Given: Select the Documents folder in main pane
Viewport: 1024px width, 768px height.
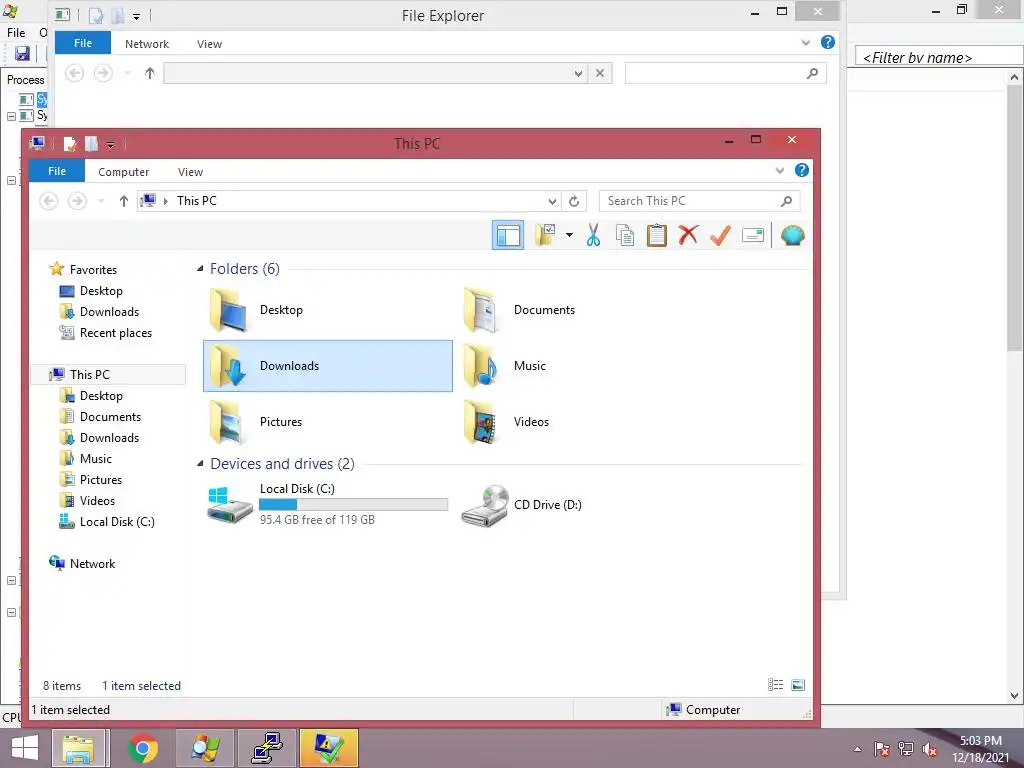Looking at the screenshot, I should (581, 310).
